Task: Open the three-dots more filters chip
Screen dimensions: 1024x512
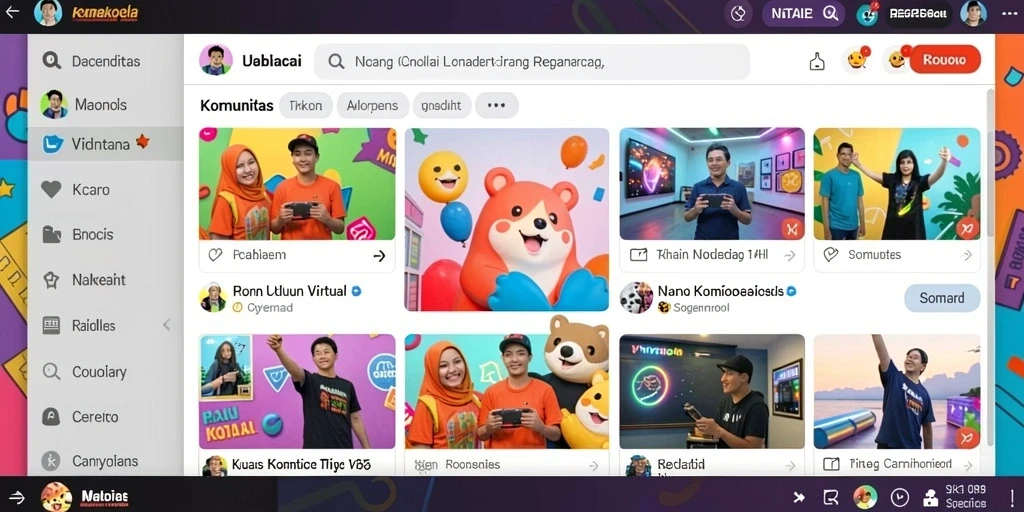Action: [497, 105]
